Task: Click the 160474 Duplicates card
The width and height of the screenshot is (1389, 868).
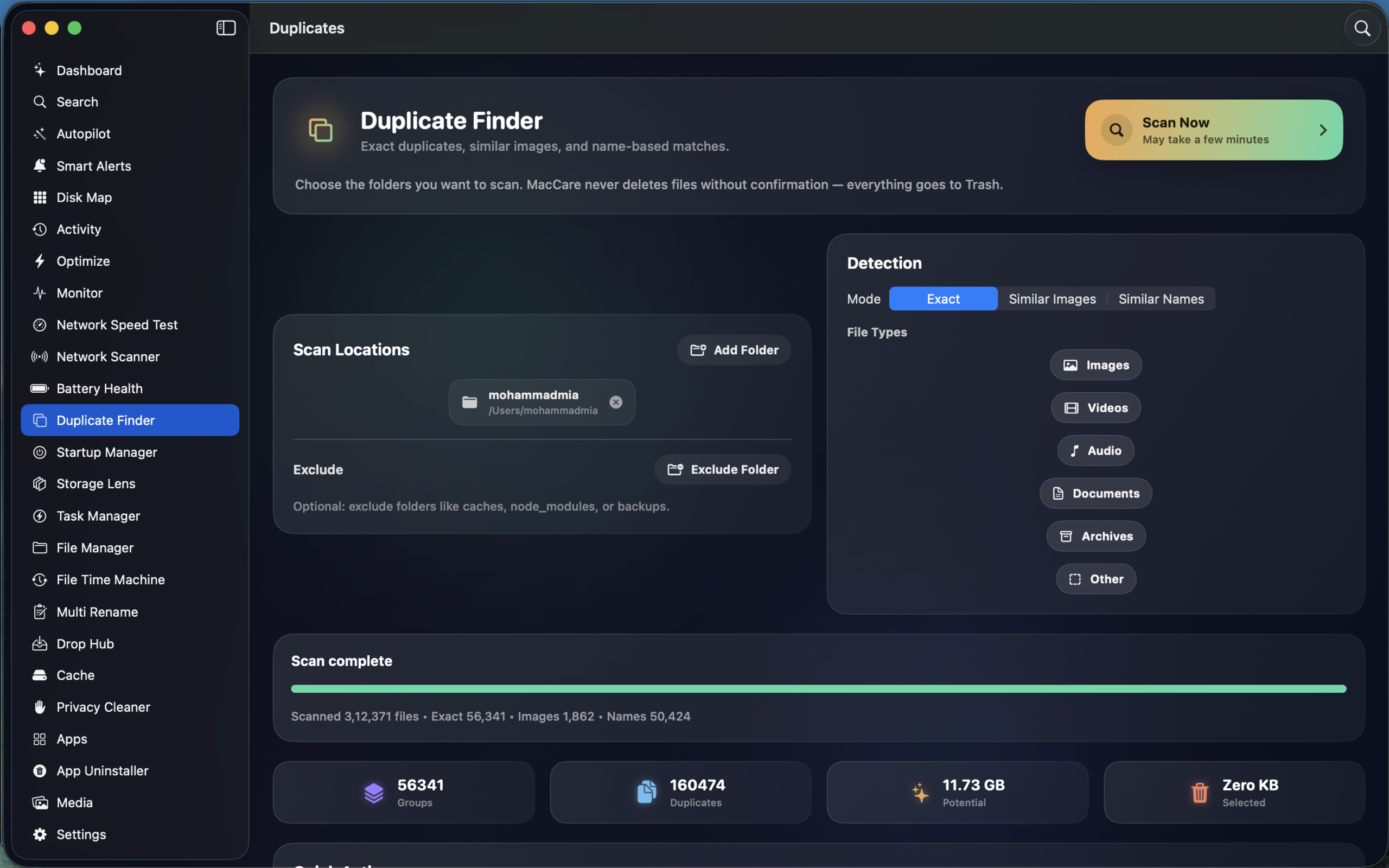Action: [x=680, y=792]
